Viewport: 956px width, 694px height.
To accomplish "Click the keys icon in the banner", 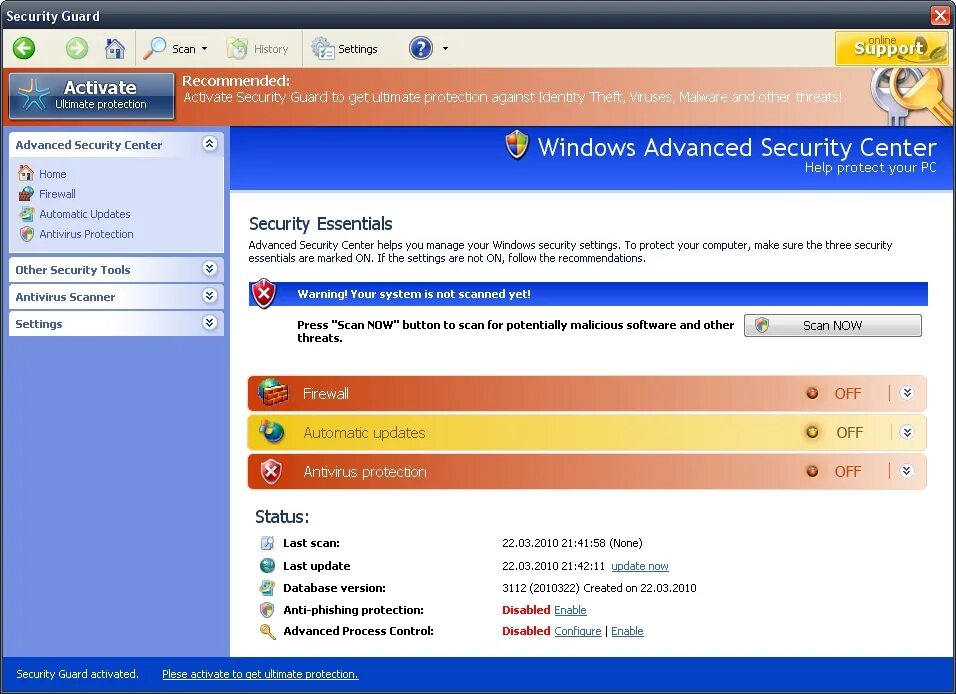I will click(910, 96).
